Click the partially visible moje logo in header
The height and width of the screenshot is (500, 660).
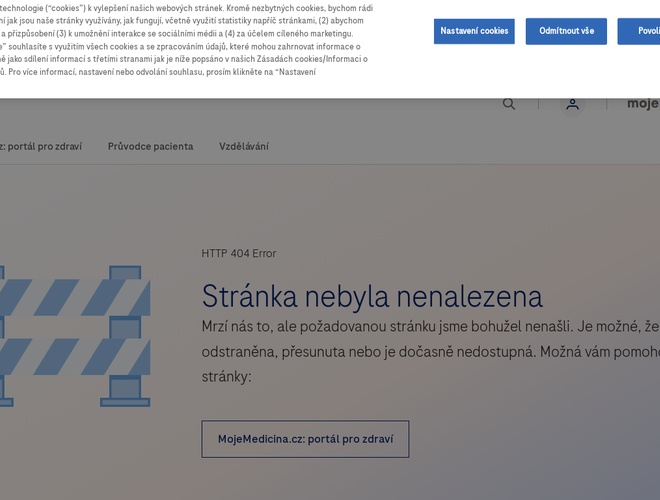(642, 103)
